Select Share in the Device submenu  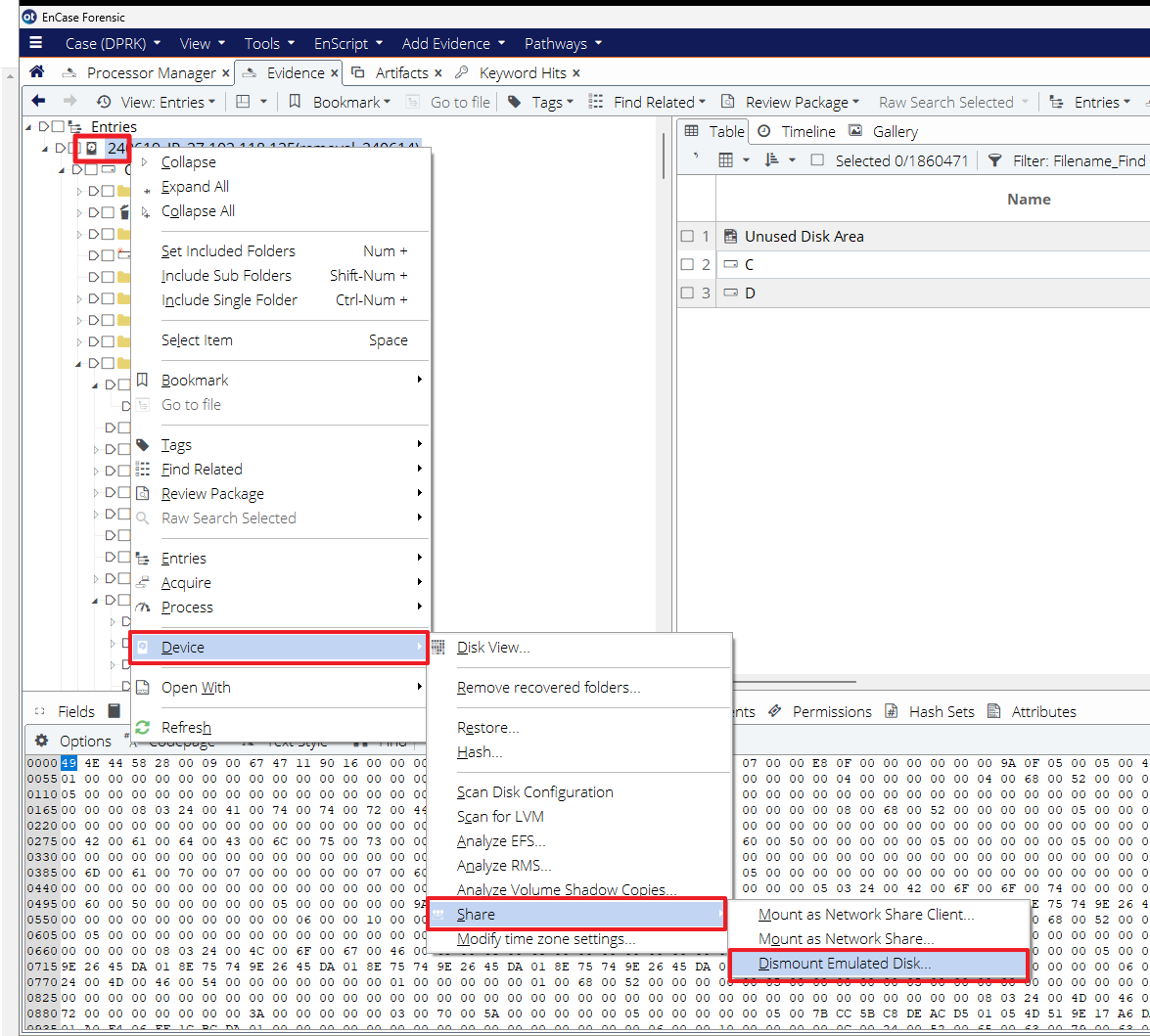(576, 915)
